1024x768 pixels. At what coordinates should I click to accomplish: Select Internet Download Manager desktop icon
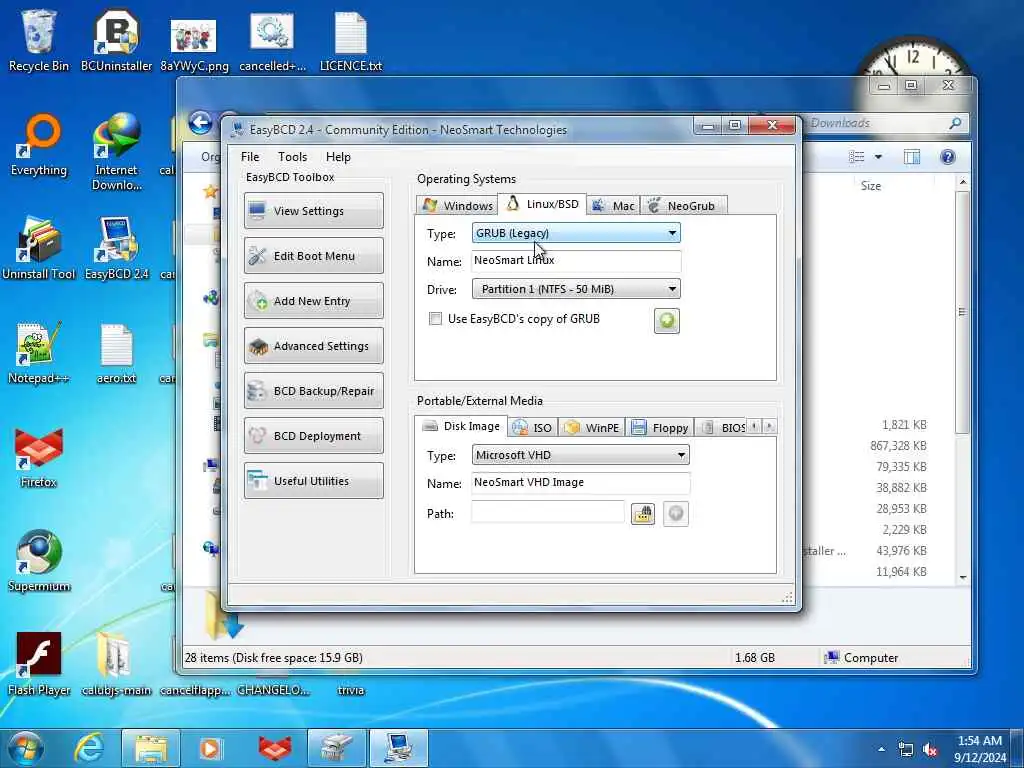coord(116,152)
